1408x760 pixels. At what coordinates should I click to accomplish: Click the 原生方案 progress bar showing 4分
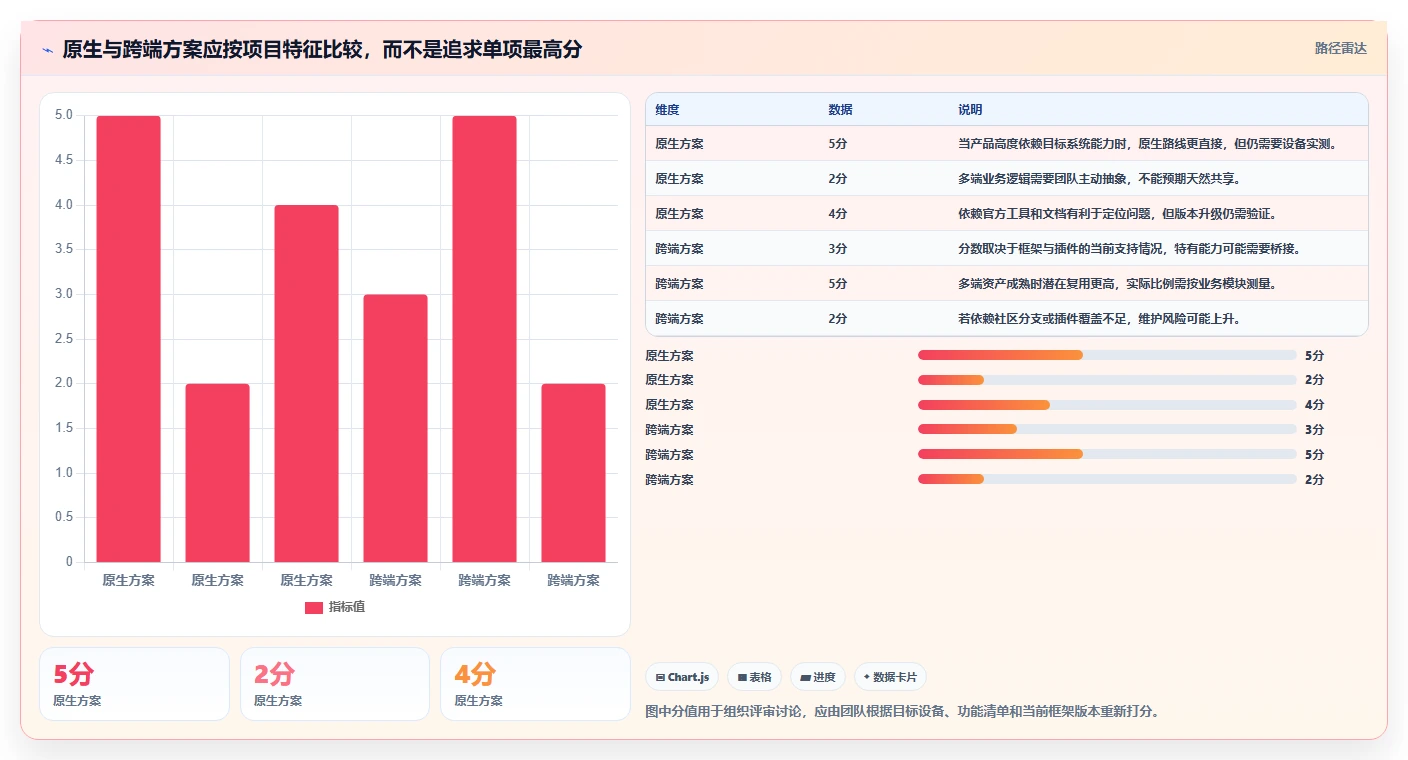tap(1107, 405)
